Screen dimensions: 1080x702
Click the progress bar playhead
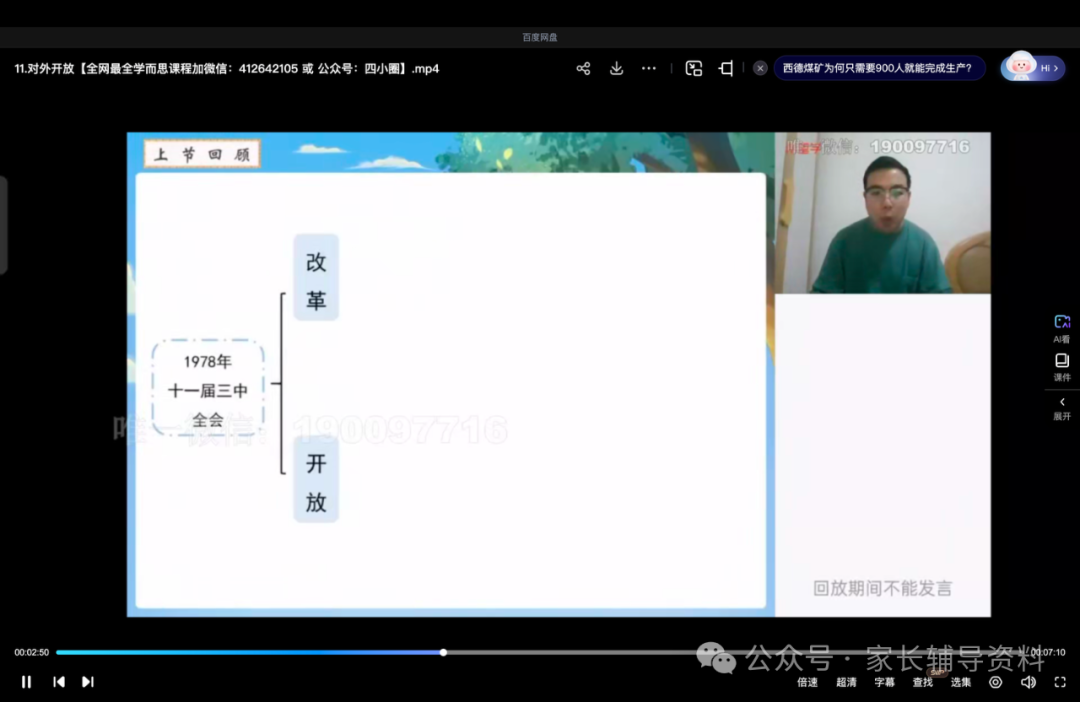coord(444,652)
